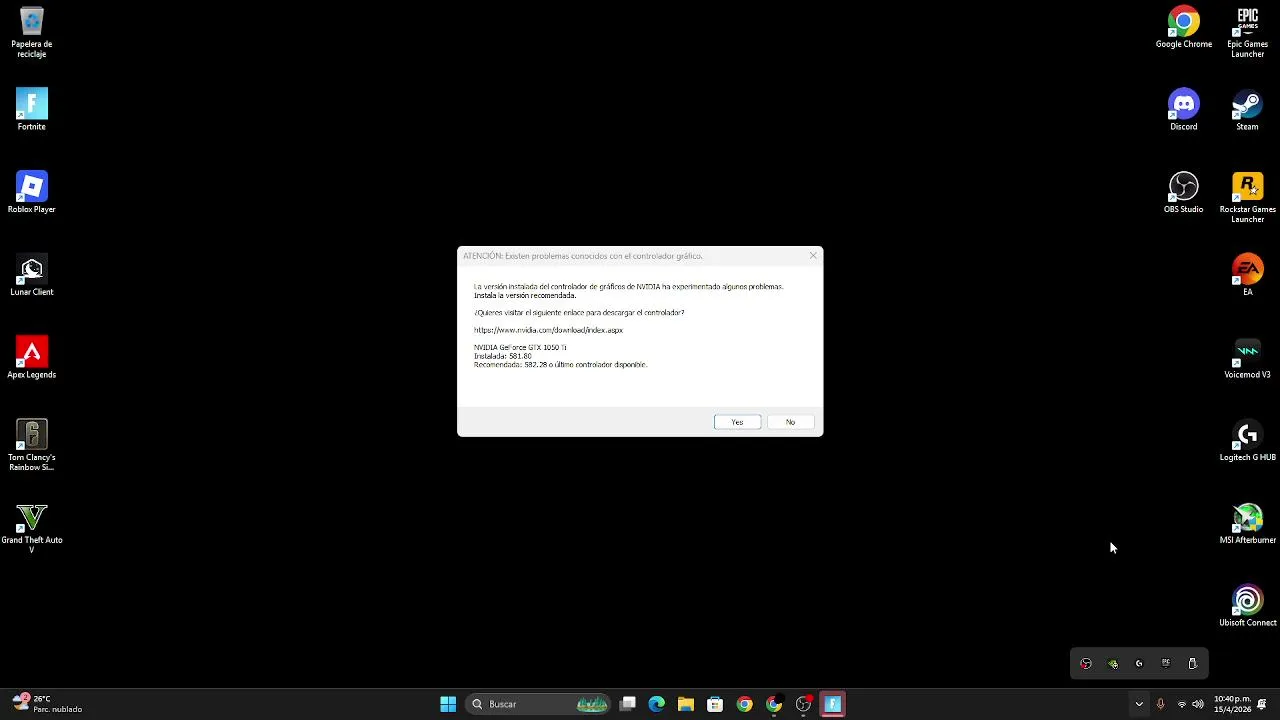Click the 'Recomendada: 582.28' text line

[560, 365]
